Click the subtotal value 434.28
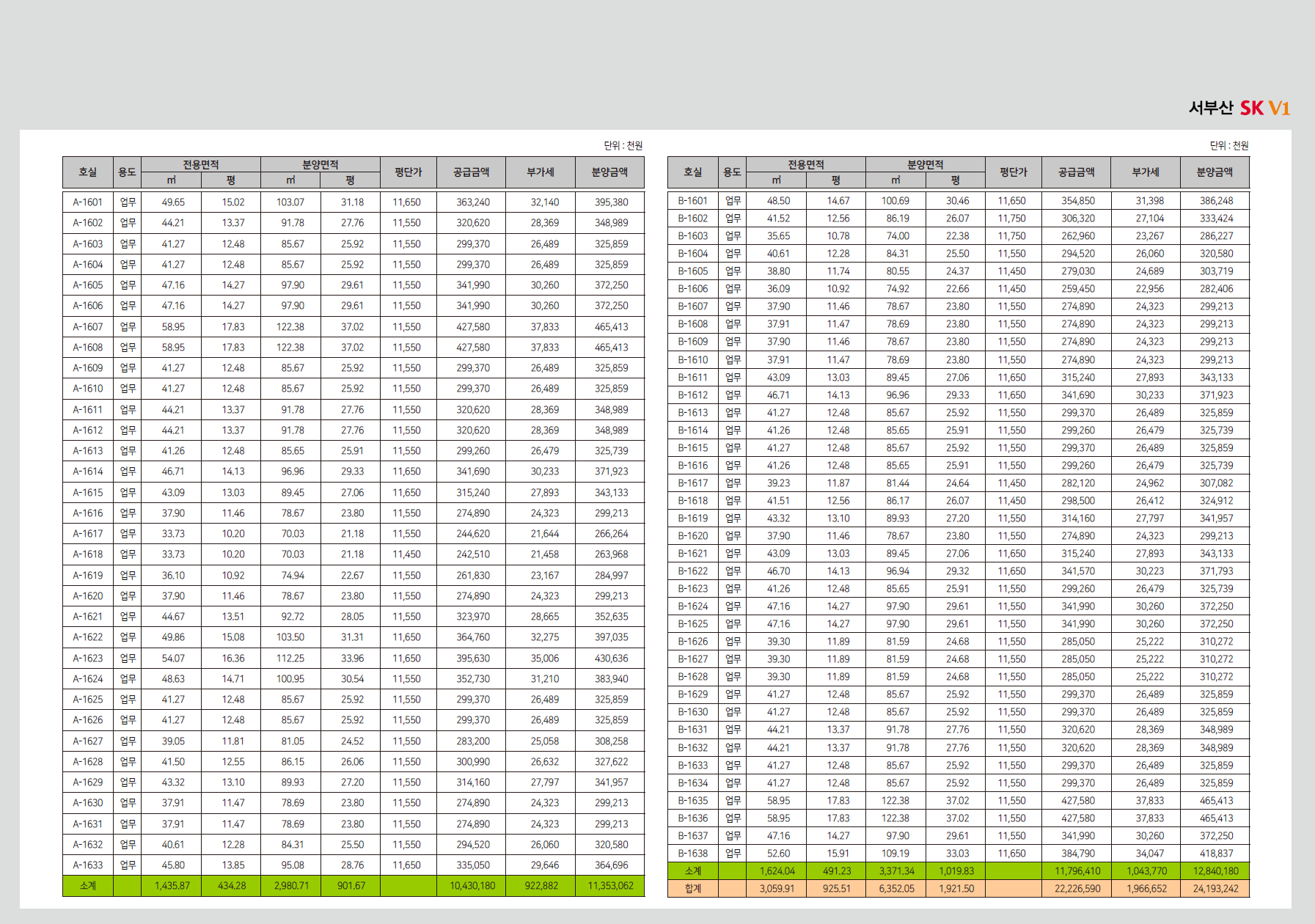The image size is (1315, 924). 232,886
